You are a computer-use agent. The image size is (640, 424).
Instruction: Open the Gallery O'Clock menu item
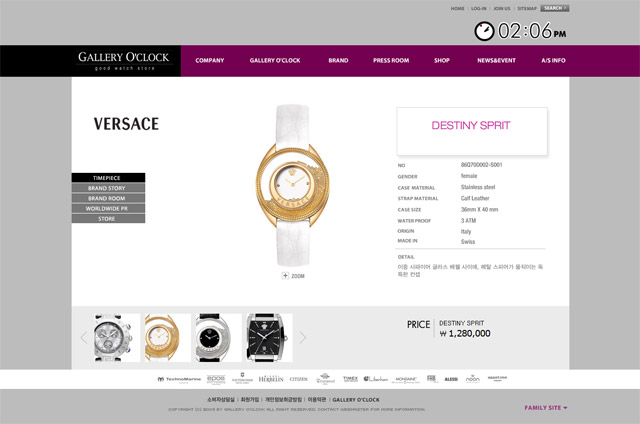(x=275, y=60)
